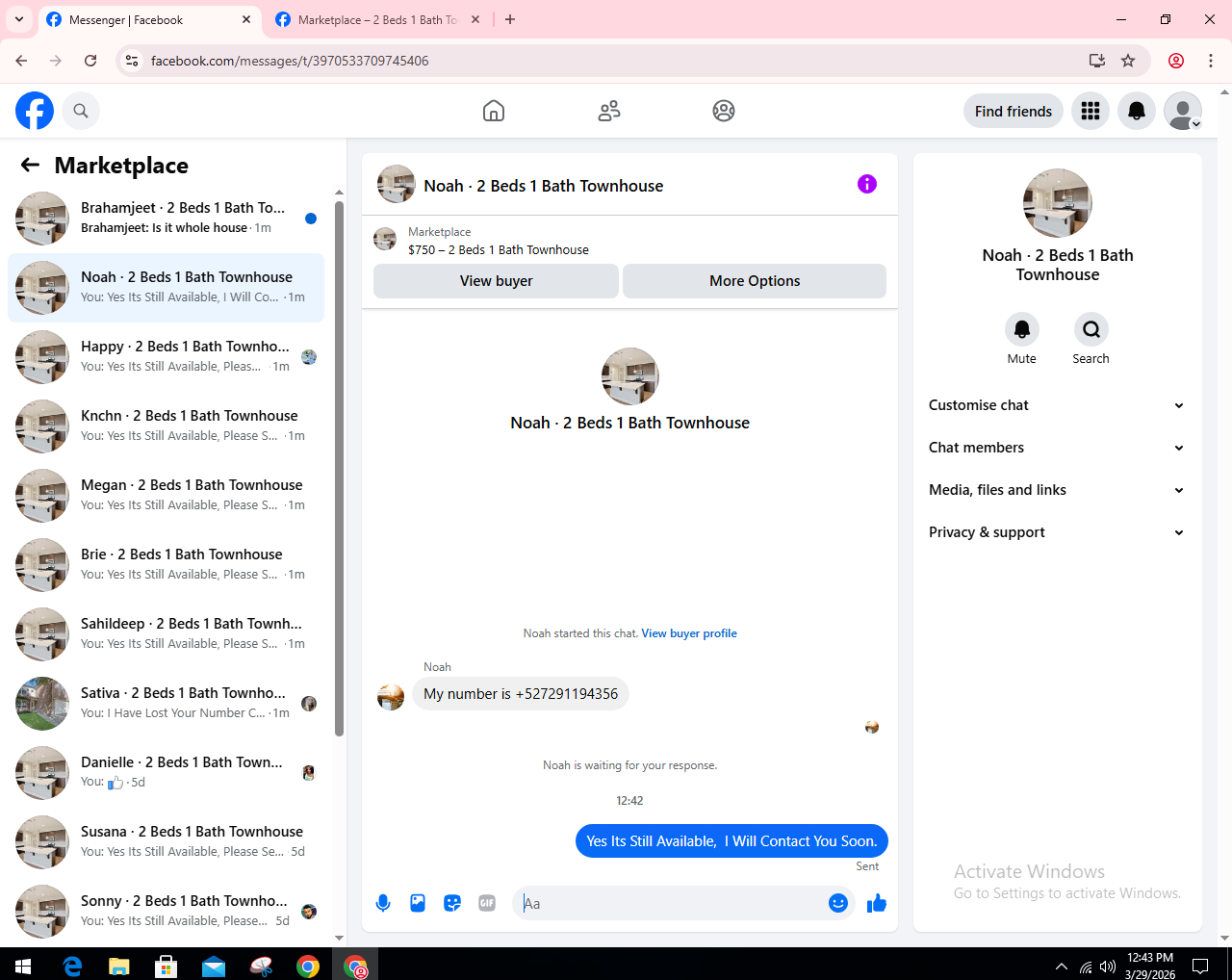Open the Chrome three-dot menu
1232x980 pixels.
[1211, 61]
